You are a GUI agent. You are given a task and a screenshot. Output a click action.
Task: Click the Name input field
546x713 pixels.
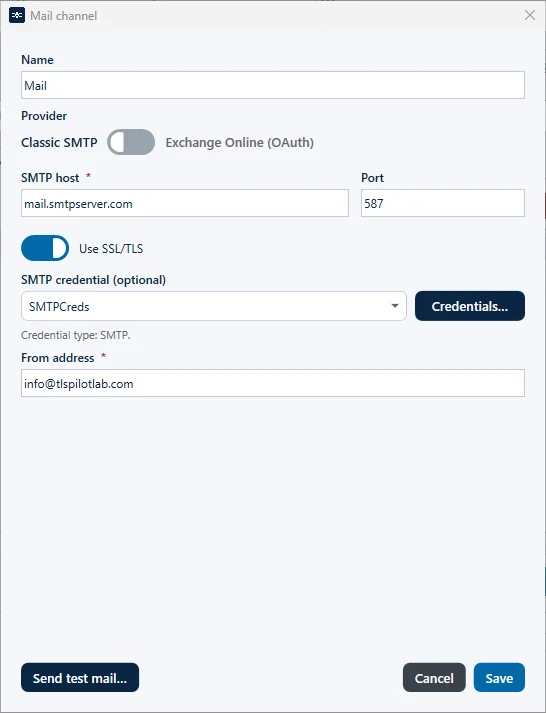[273, 85]
